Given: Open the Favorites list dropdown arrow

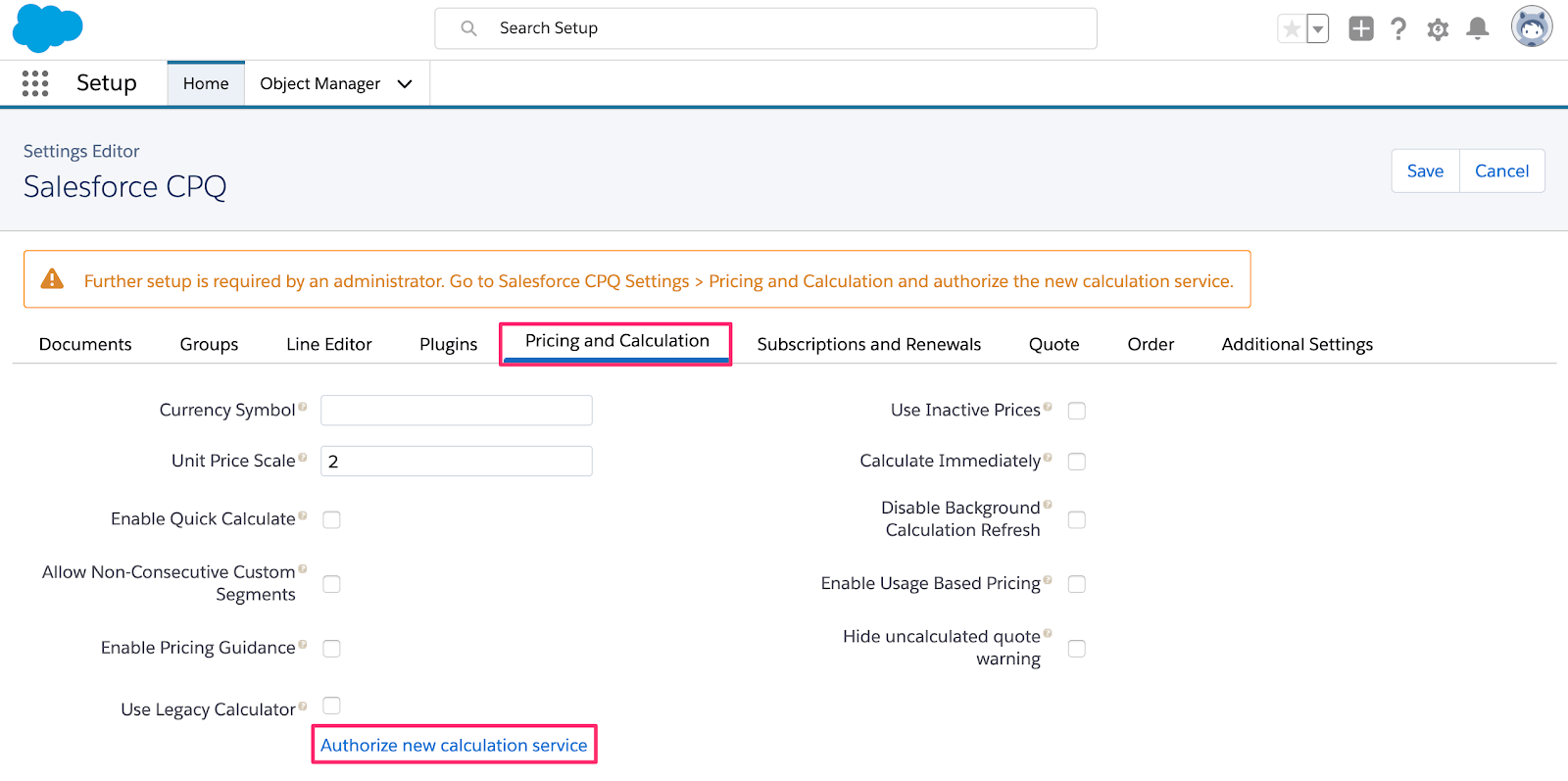Looking at the screenshot, I should (1318, 28).
